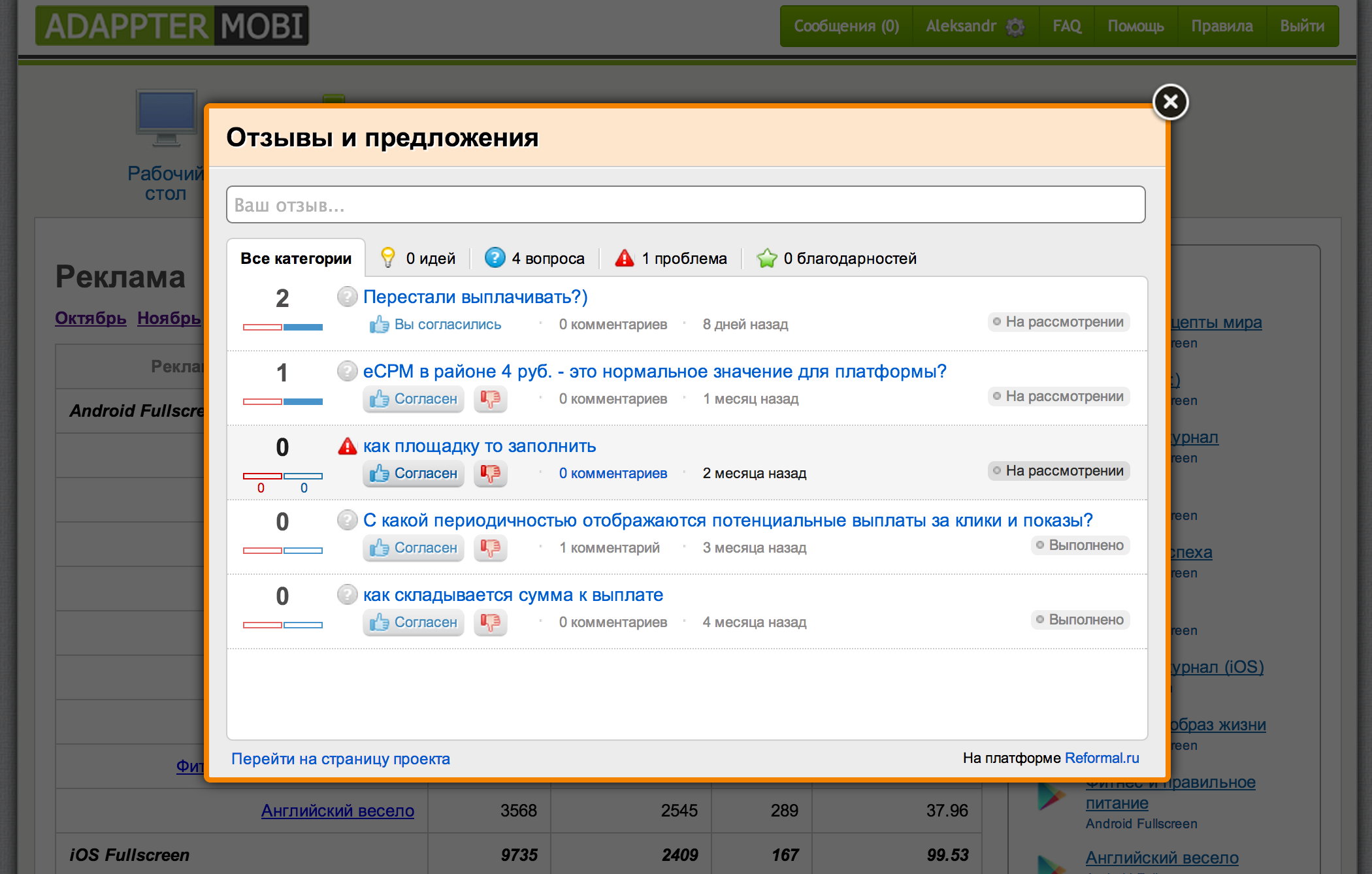Open 'С какой периодичностью отображаются' question
Viewport: 1372px width, 874px height.
coord(728,520)
